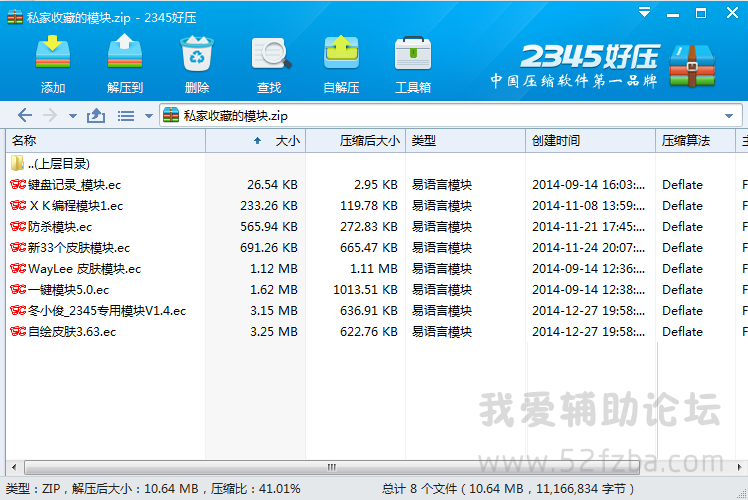
Task: Open navigation history dropdown arrow
Action: (73, 115)
